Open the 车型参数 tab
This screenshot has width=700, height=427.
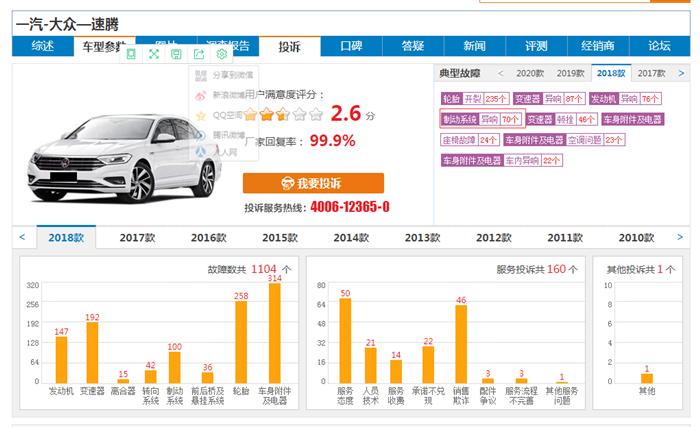tap(104, 46)
